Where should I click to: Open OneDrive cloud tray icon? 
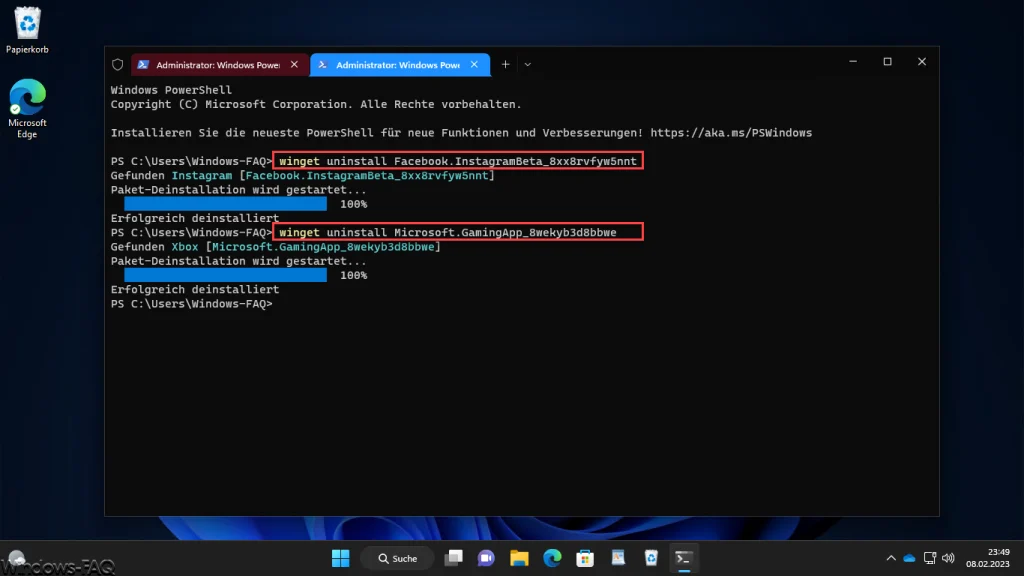(909, 558)
